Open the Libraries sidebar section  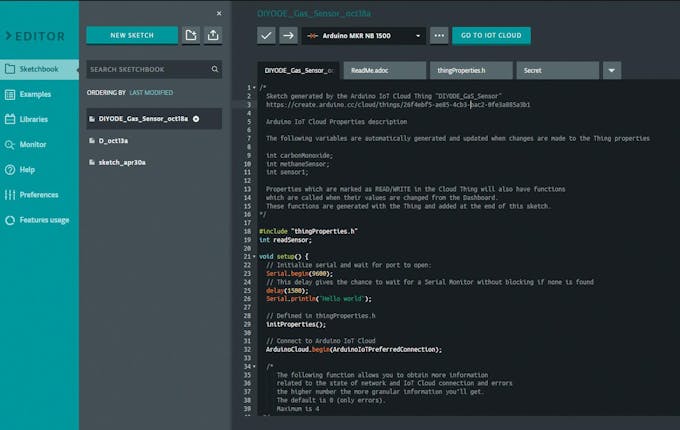click(x=38, y=119)
